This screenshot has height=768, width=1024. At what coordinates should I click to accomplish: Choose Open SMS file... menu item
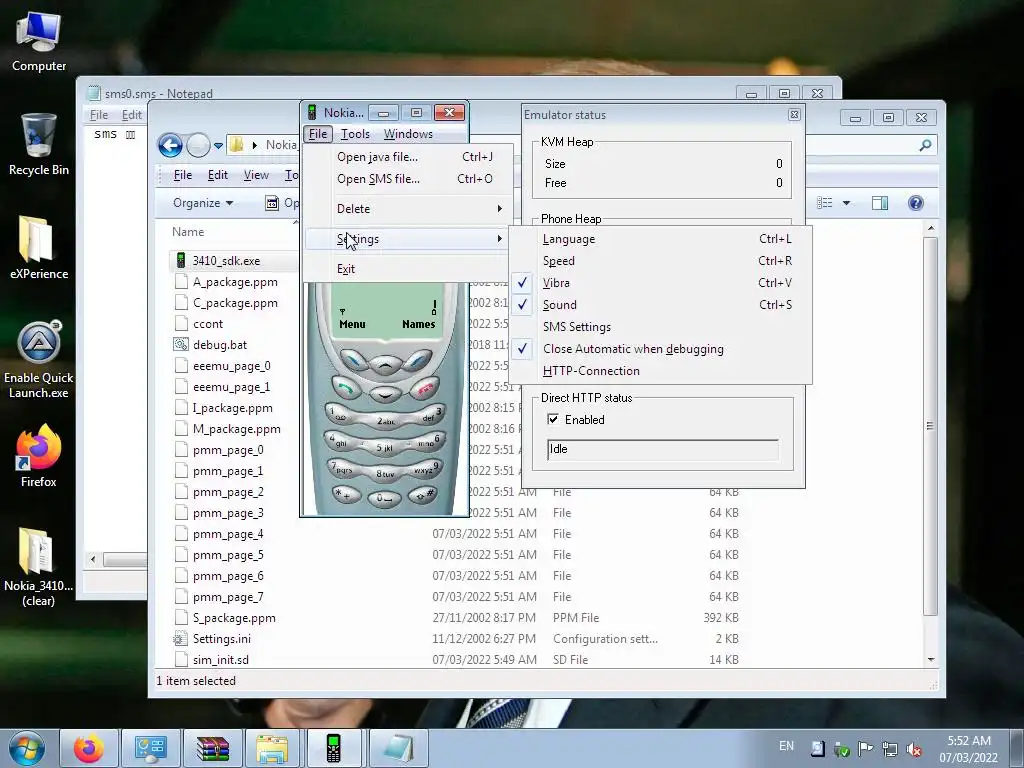tap(407, 179)
